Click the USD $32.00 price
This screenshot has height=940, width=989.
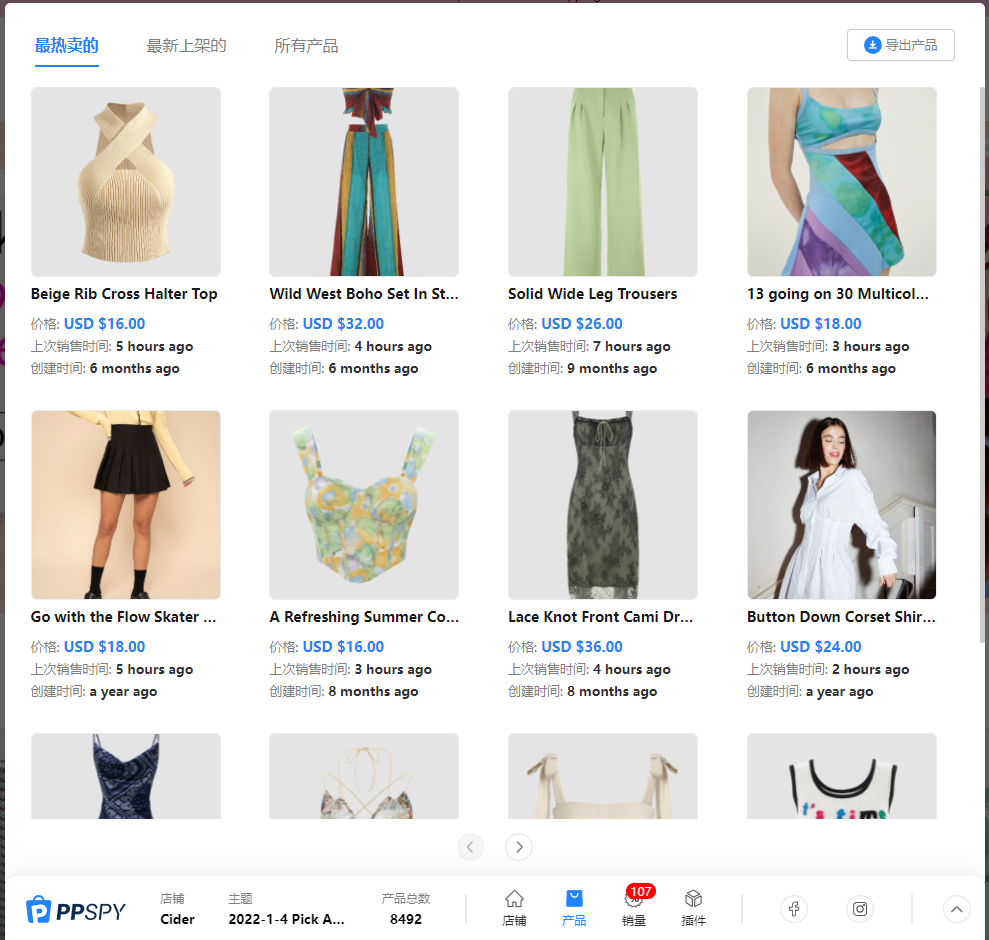point(343,324)
